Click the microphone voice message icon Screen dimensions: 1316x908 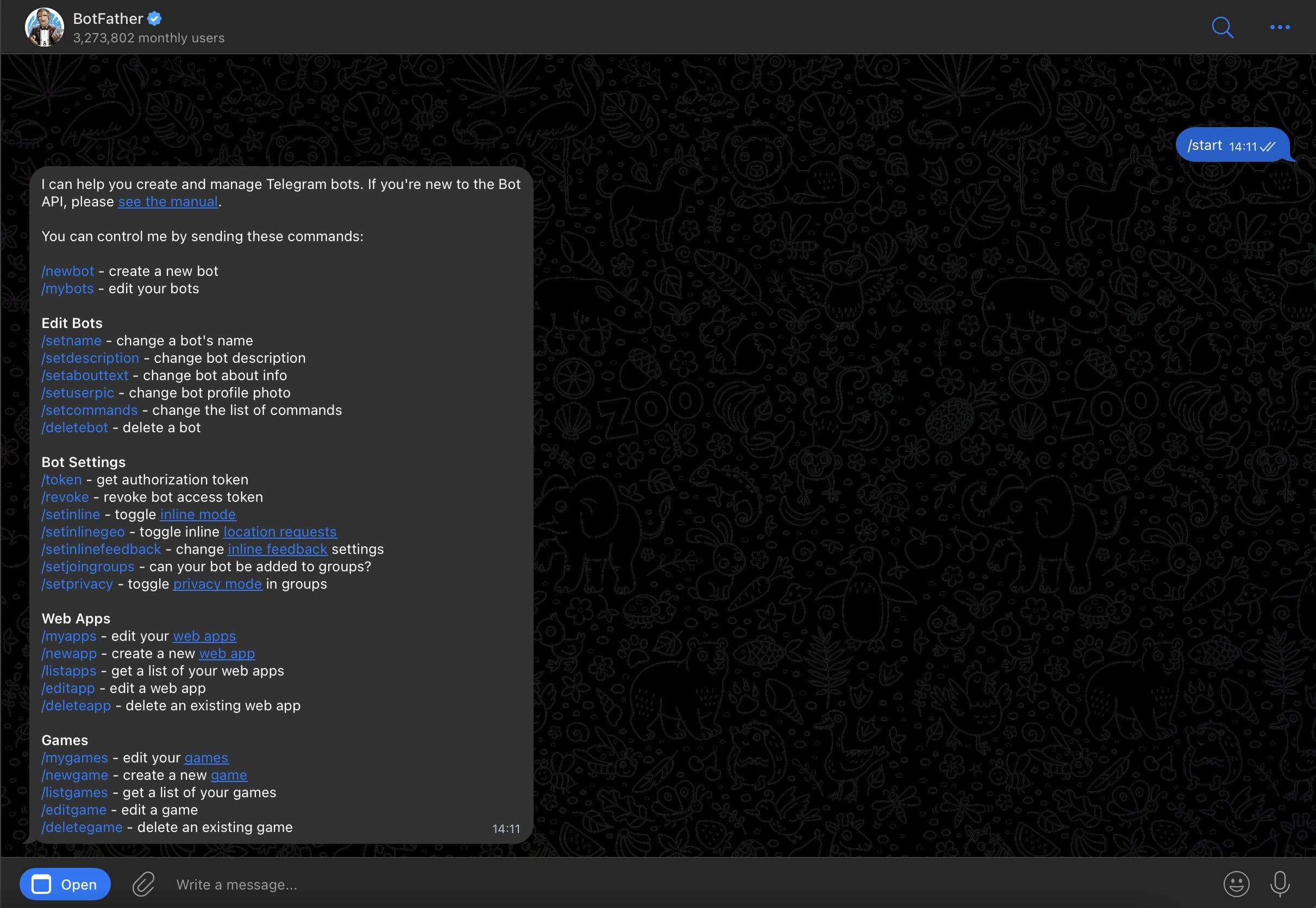pyautogui.click(x=1280, y=884)
